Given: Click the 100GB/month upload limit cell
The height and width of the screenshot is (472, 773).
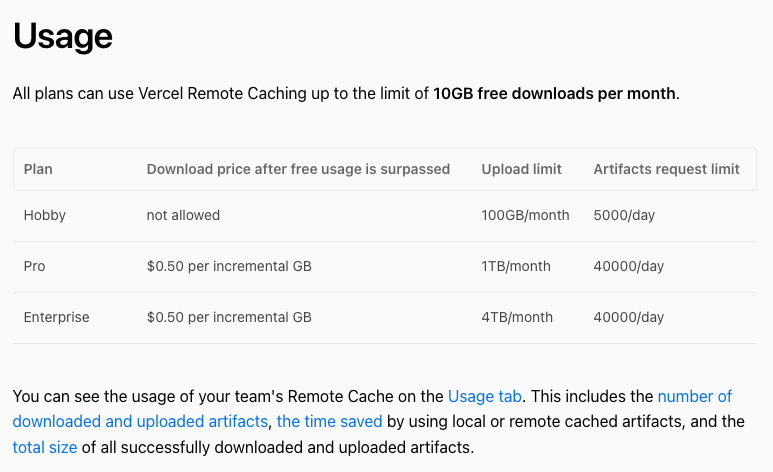Looking at the screenshot, I should [x=526, y=216].
